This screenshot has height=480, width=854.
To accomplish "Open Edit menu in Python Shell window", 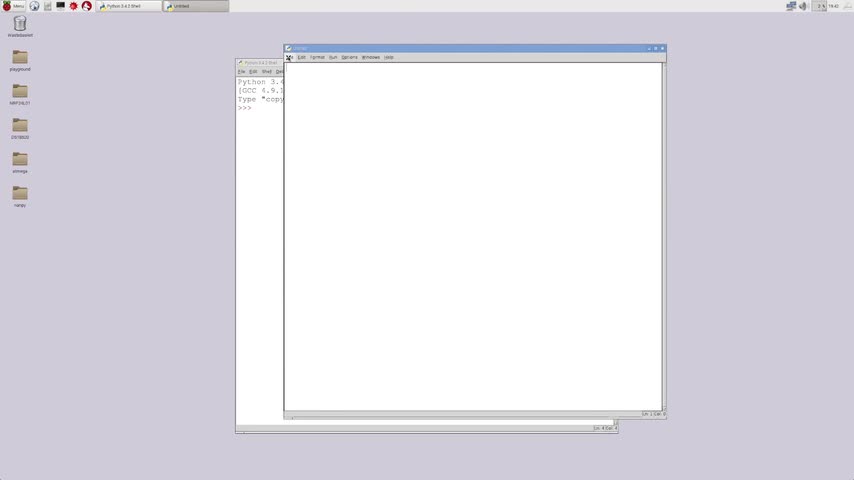I will click(x=253, y=71).
